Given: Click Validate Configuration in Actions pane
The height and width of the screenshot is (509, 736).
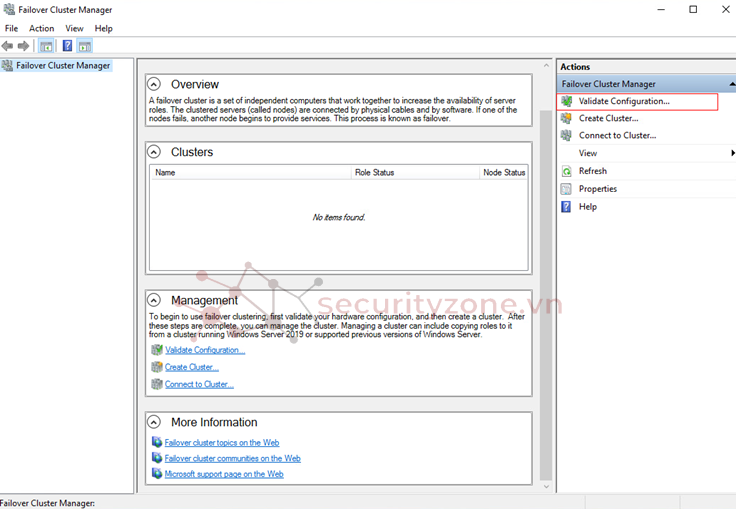Looking at the screenshot, I should (624, 101).
